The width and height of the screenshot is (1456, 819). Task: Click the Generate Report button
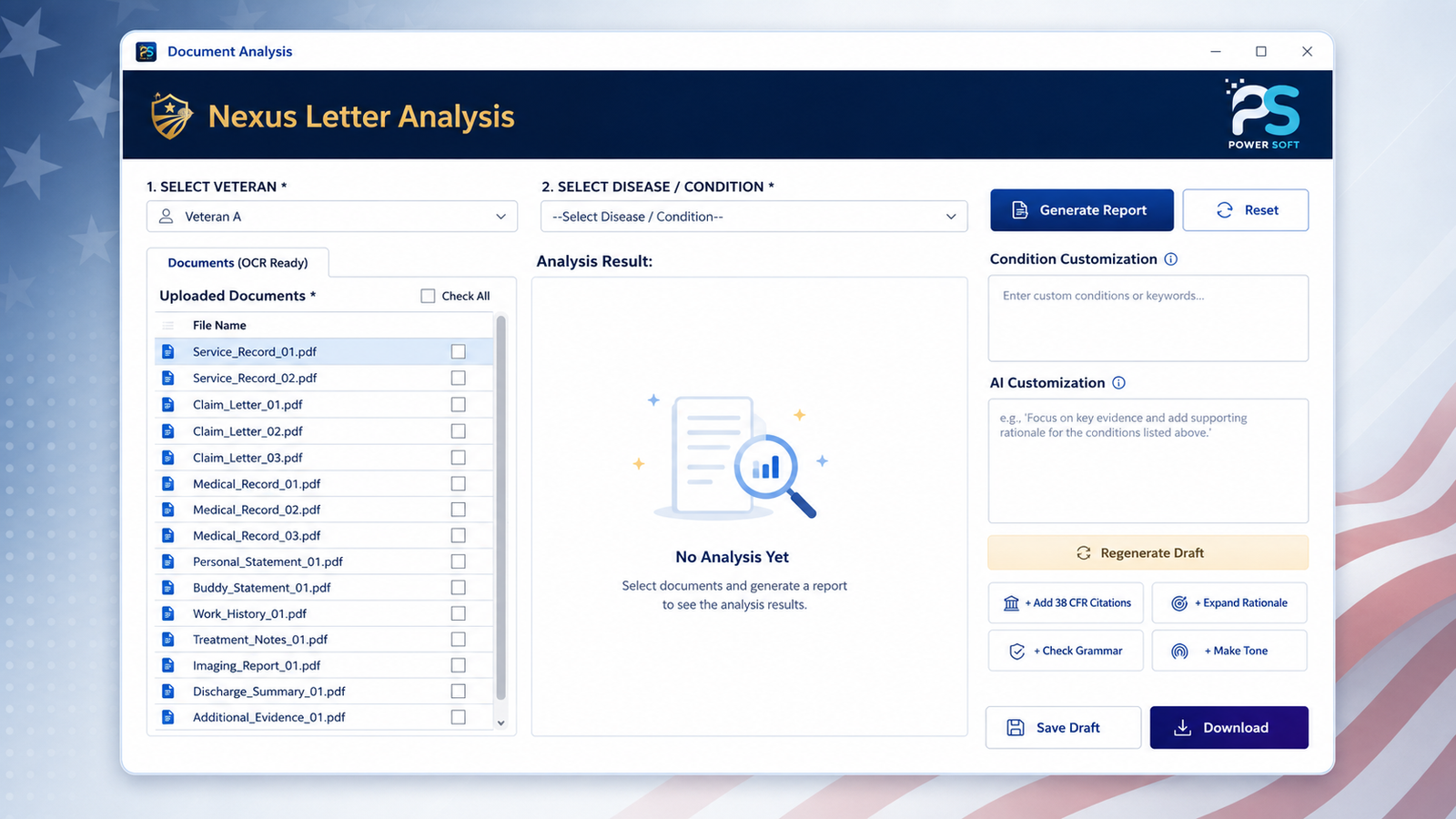point(1082,210)
